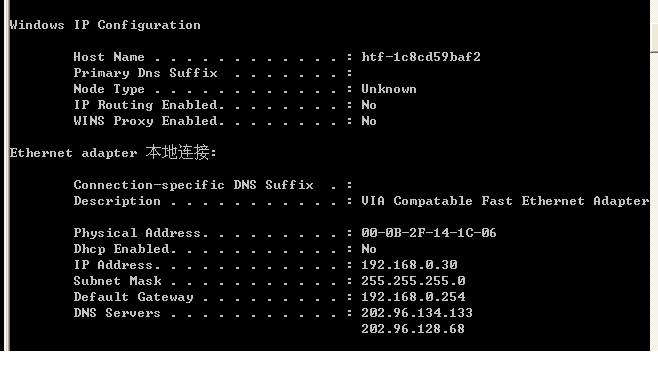The width and height of the screenshot is (658, 384).
Task: Click the Ethernet adapter 本地连接 heading
Action: 113,152
